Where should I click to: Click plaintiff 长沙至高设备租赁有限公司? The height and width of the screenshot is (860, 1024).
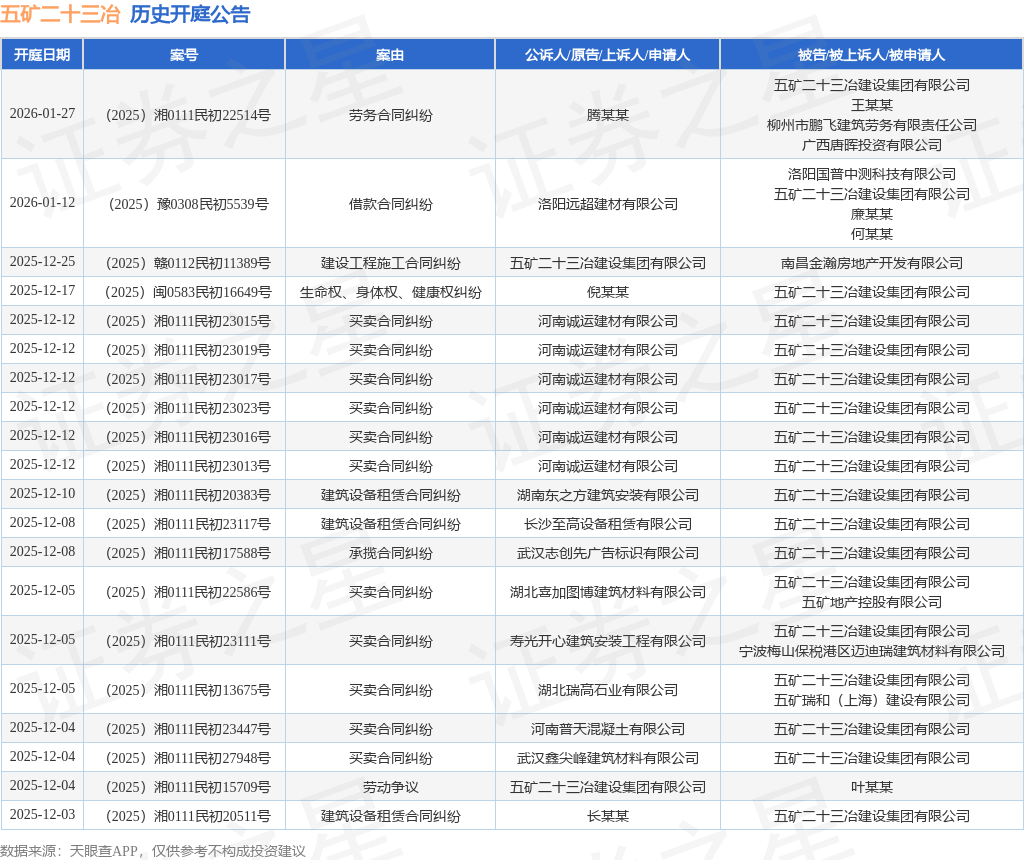(607, 524)
